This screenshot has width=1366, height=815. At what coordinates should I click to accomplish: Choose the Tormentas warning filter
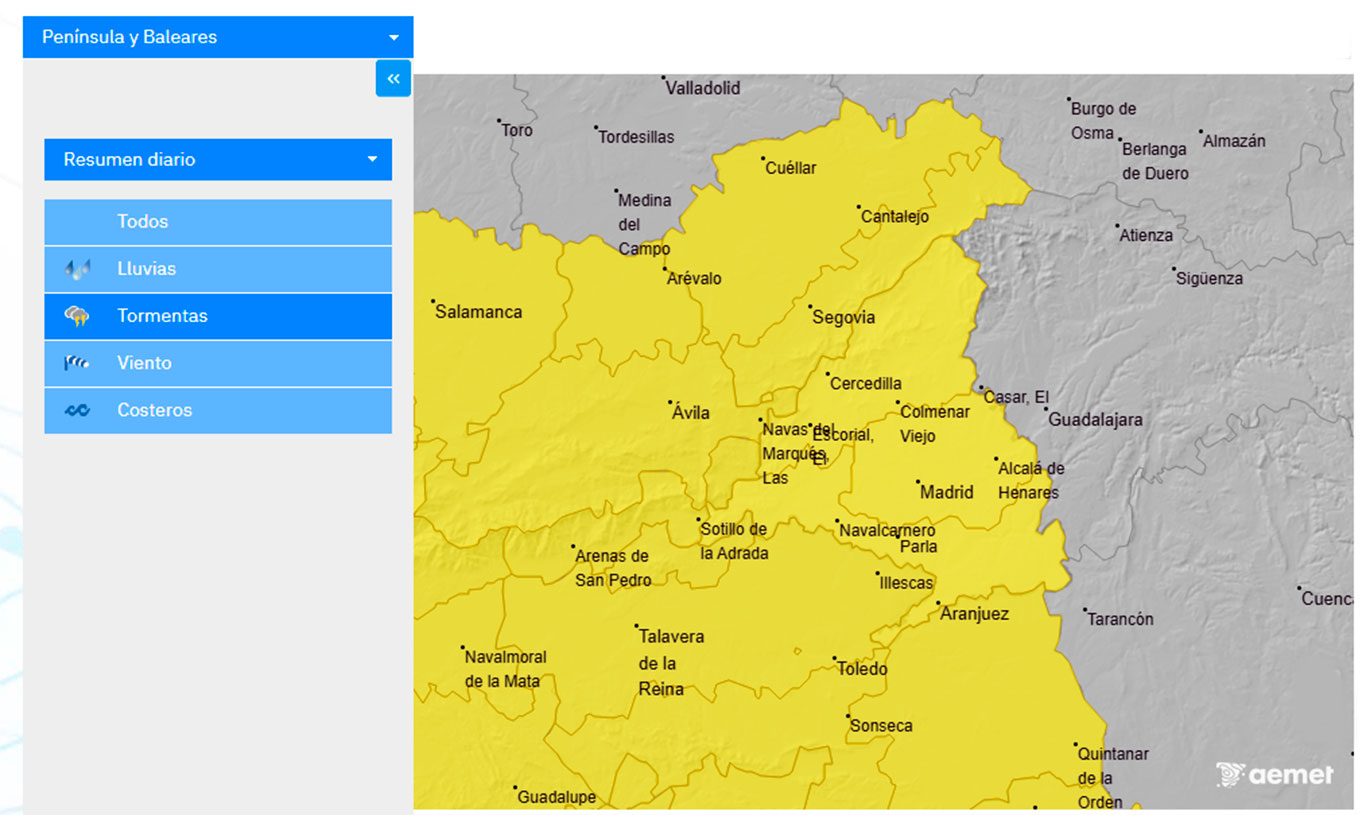218,316
